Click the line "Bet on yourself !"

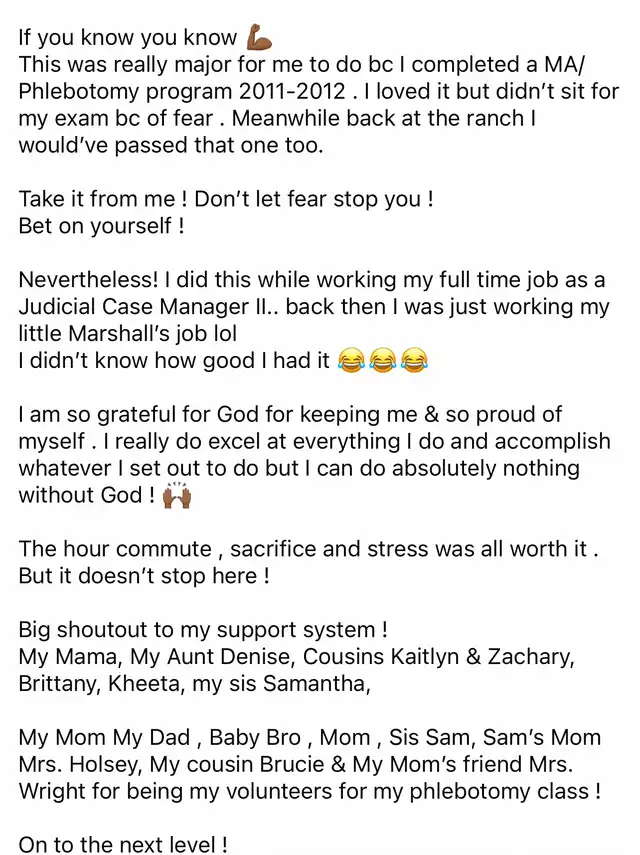[x=101, y=226]
